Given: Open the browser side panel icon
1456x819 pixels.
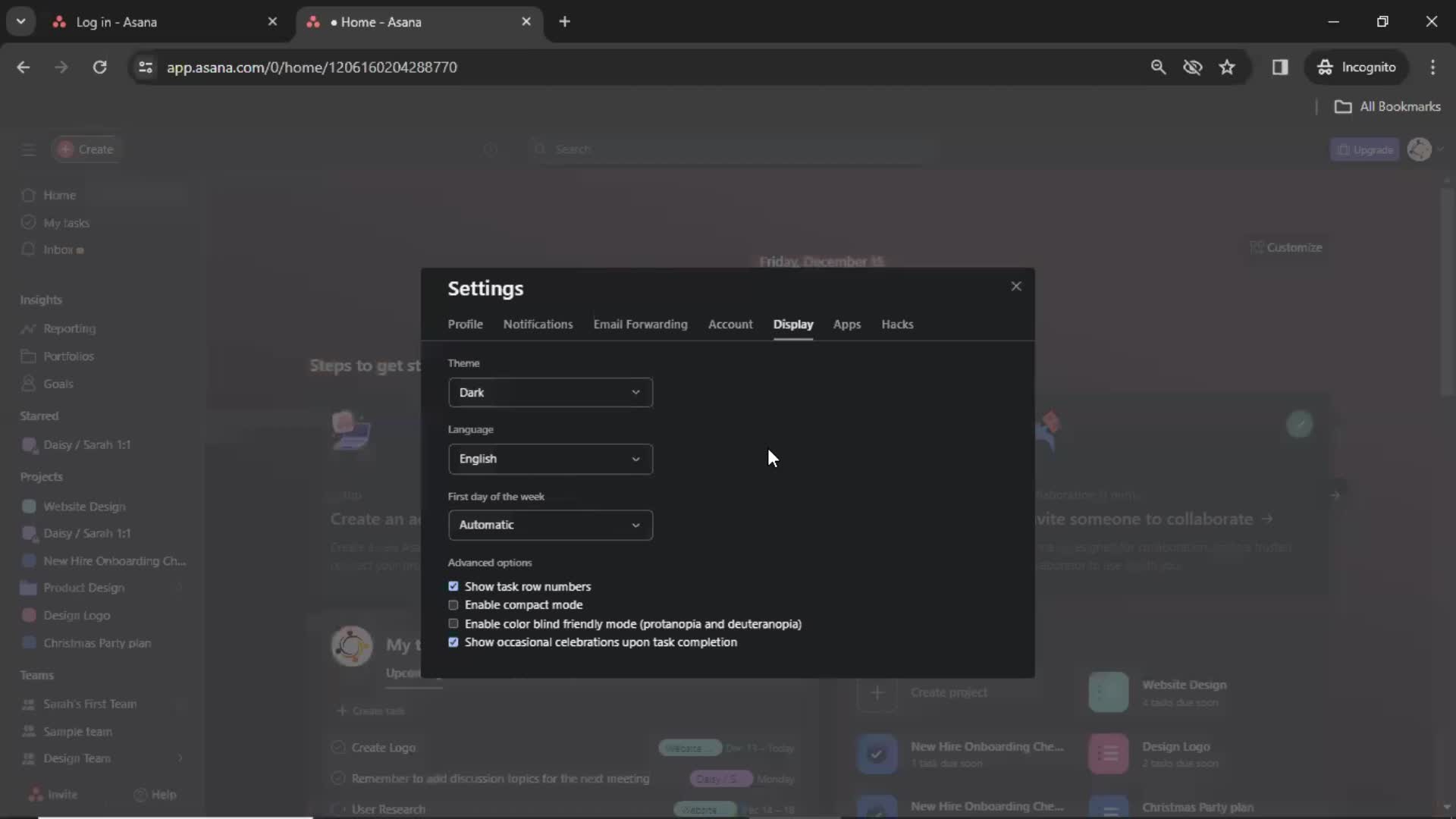Looking at the screenshot, I should 1280,67.
